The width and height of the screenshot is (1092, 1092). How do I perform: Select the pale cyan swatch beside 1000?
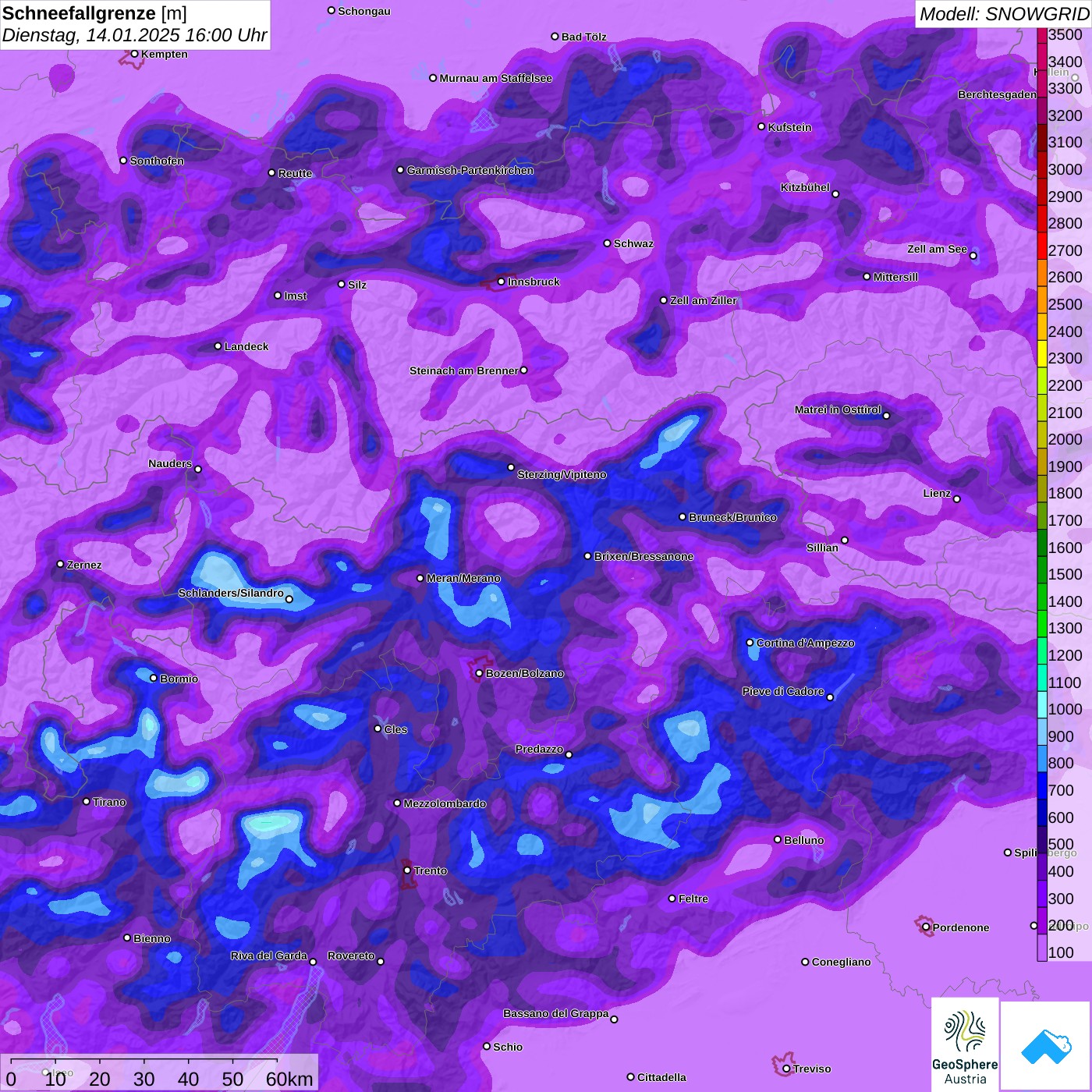[1042, 704]
